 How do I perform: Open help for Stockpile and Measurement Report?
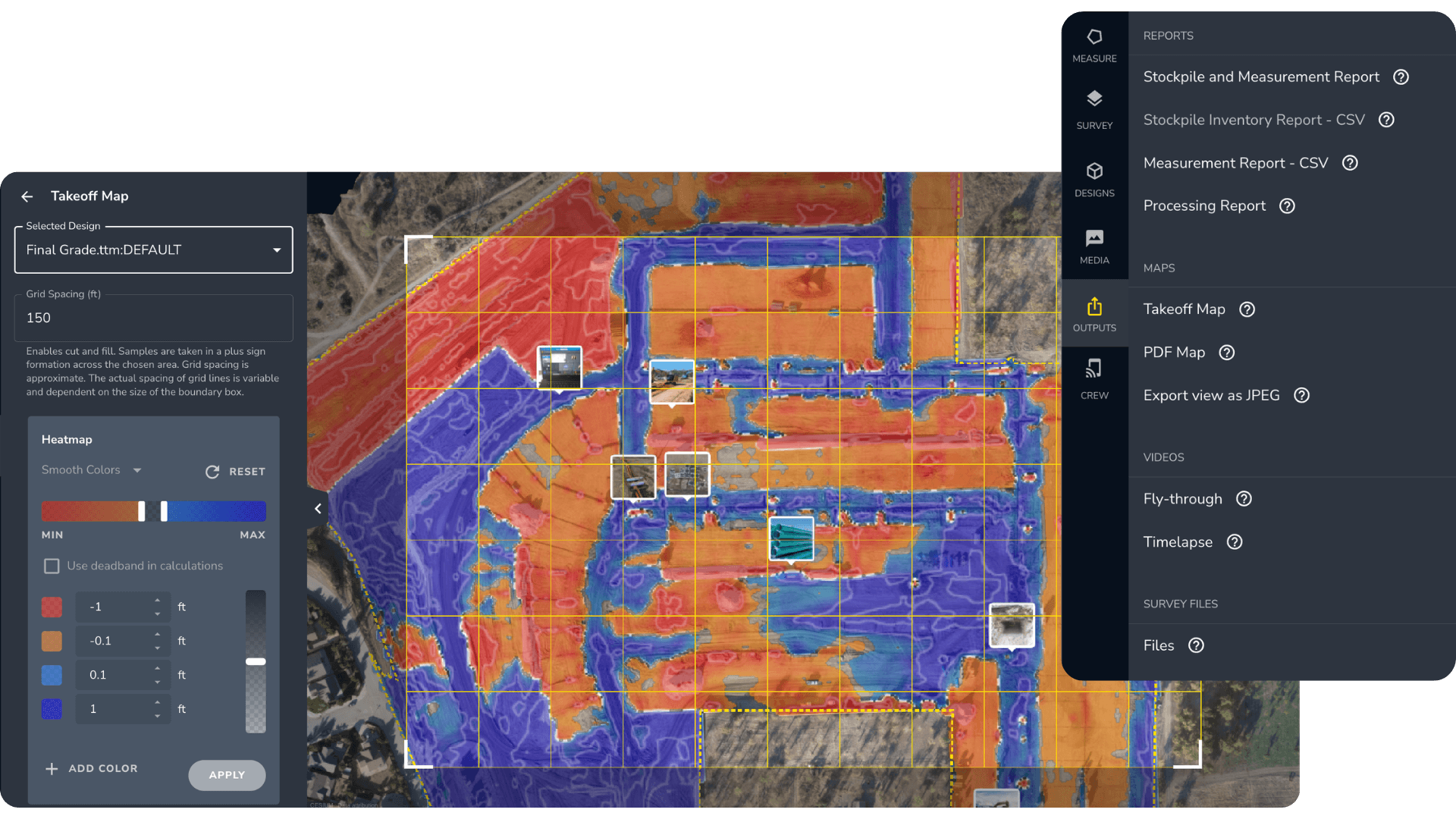[1401, 77]
